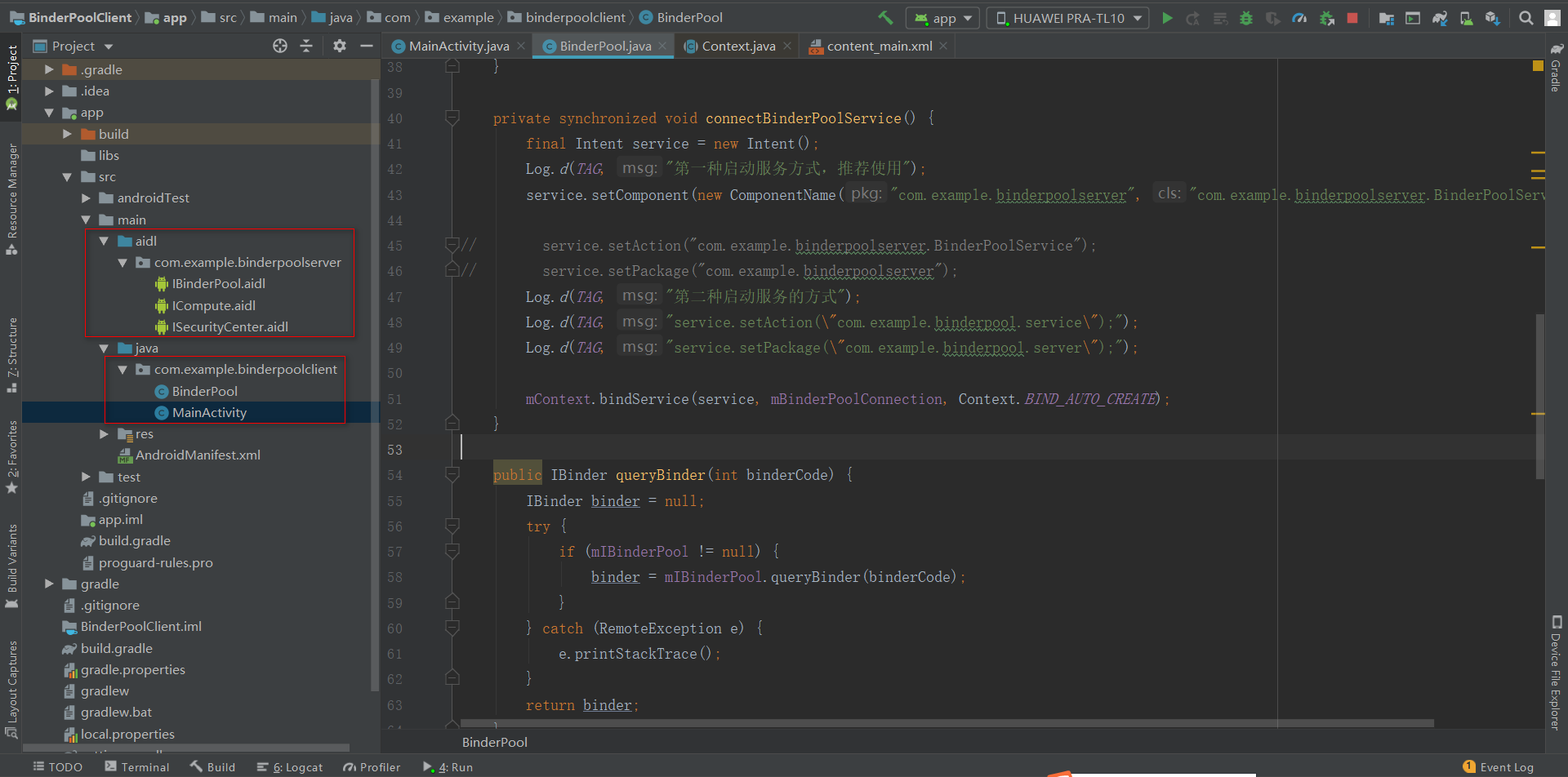Click the editor vertical scrollbar thumb
Image resolution: width=1568 pixels, height=777 pixels.
[x=1539, y=396]
